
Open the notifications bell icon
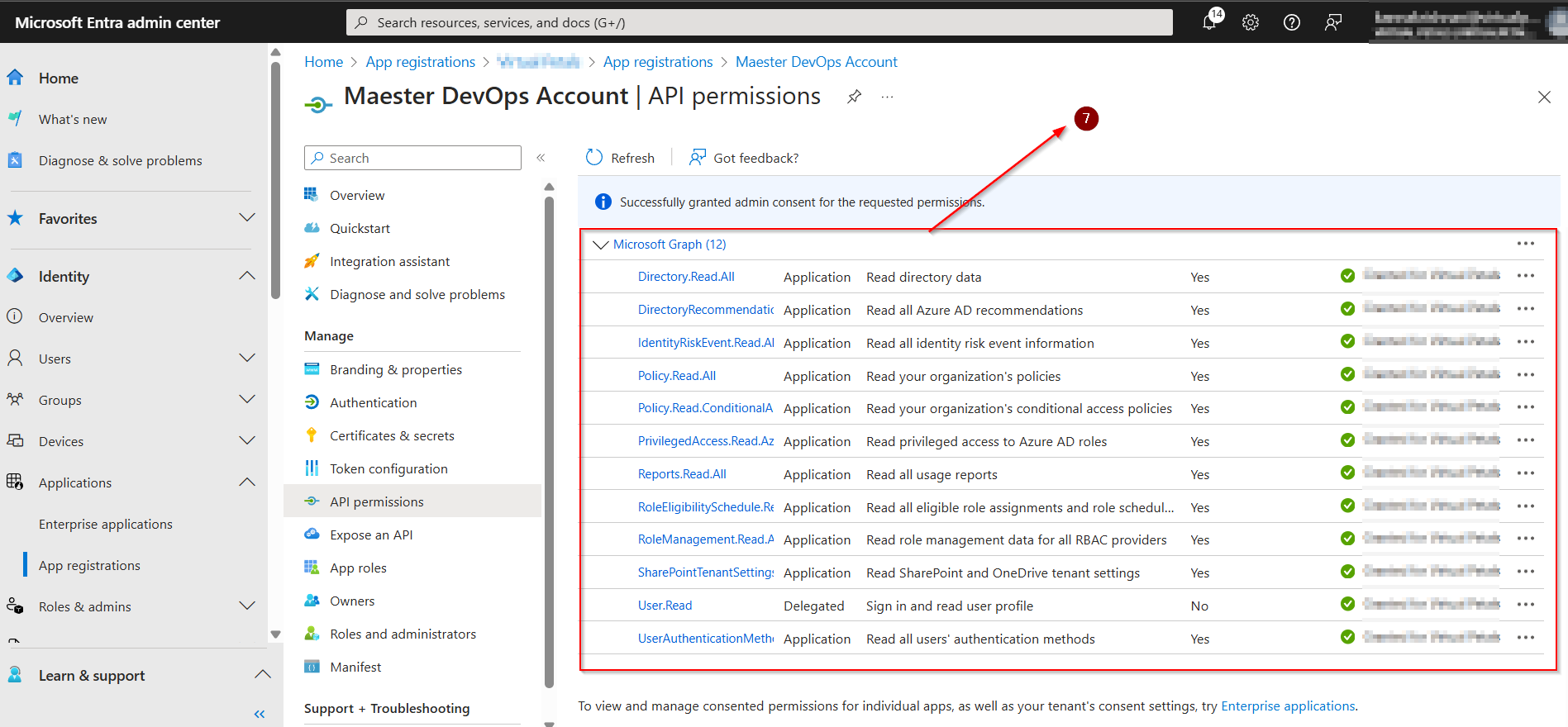[x=1210, y=21]
